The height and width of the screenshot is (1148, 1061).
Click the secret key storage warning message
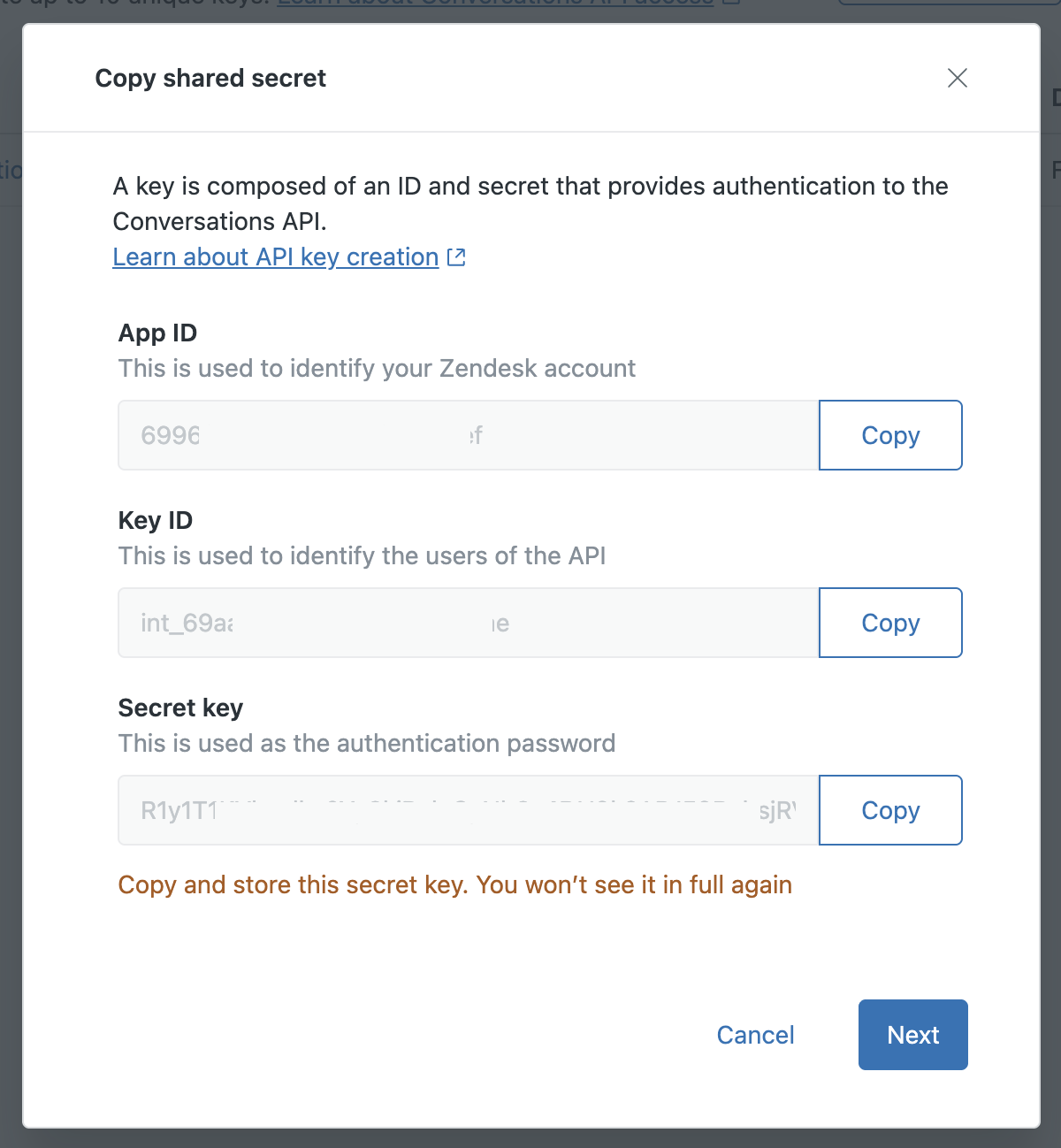click(454, 884)
